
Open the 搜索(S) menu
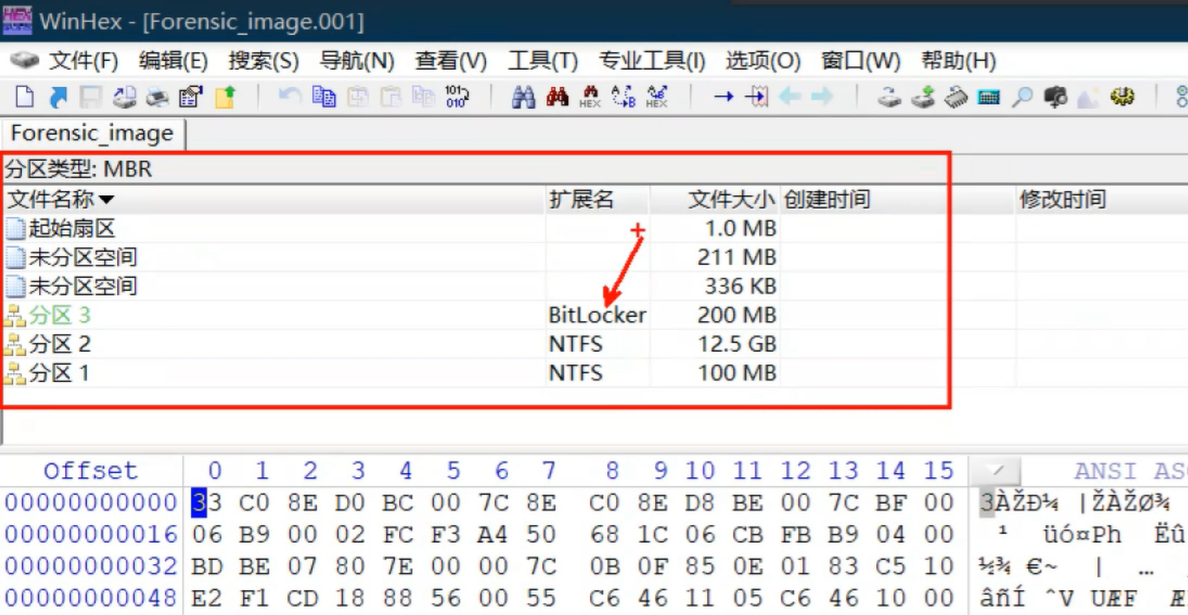(264, 61)
